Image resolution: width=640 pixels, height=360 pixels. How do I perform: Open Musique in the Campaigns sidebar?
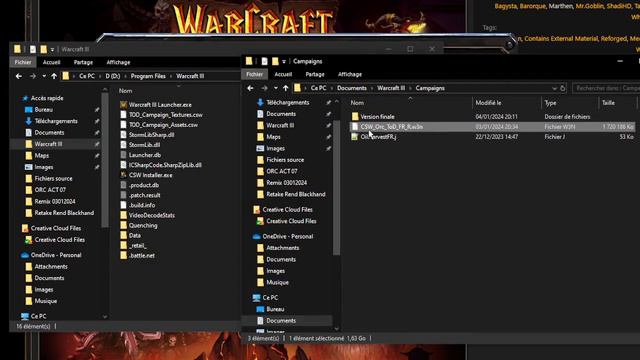(x=277, y=282)
